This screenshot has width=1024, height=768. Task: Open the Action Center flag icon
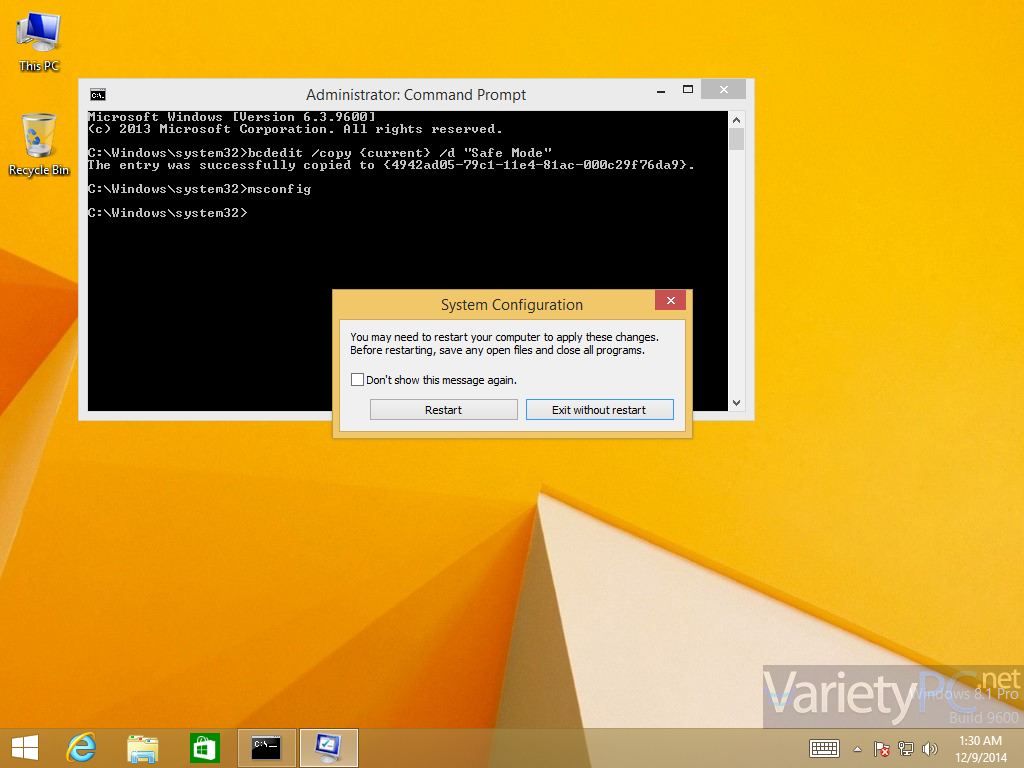click(x=882, y=748)
